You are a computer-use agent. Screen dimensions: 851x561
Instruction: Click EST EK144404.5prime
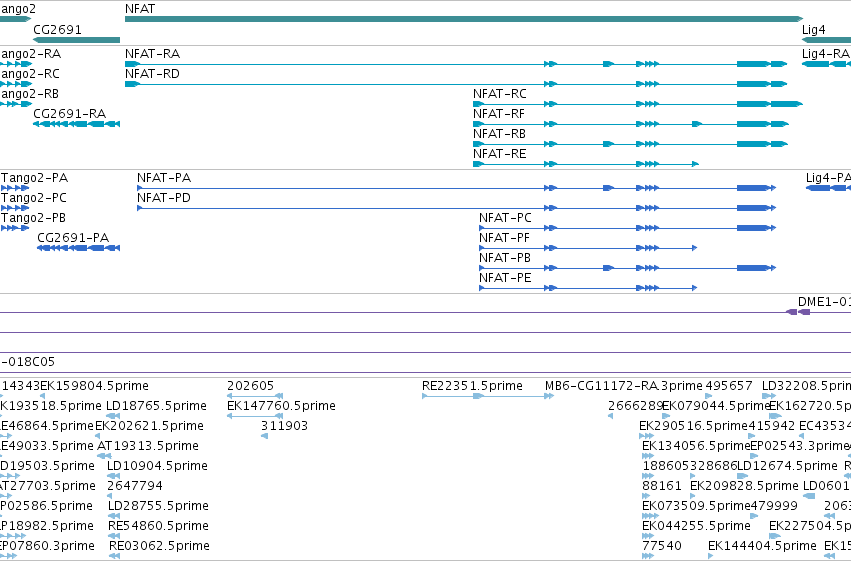pos(762,546)
